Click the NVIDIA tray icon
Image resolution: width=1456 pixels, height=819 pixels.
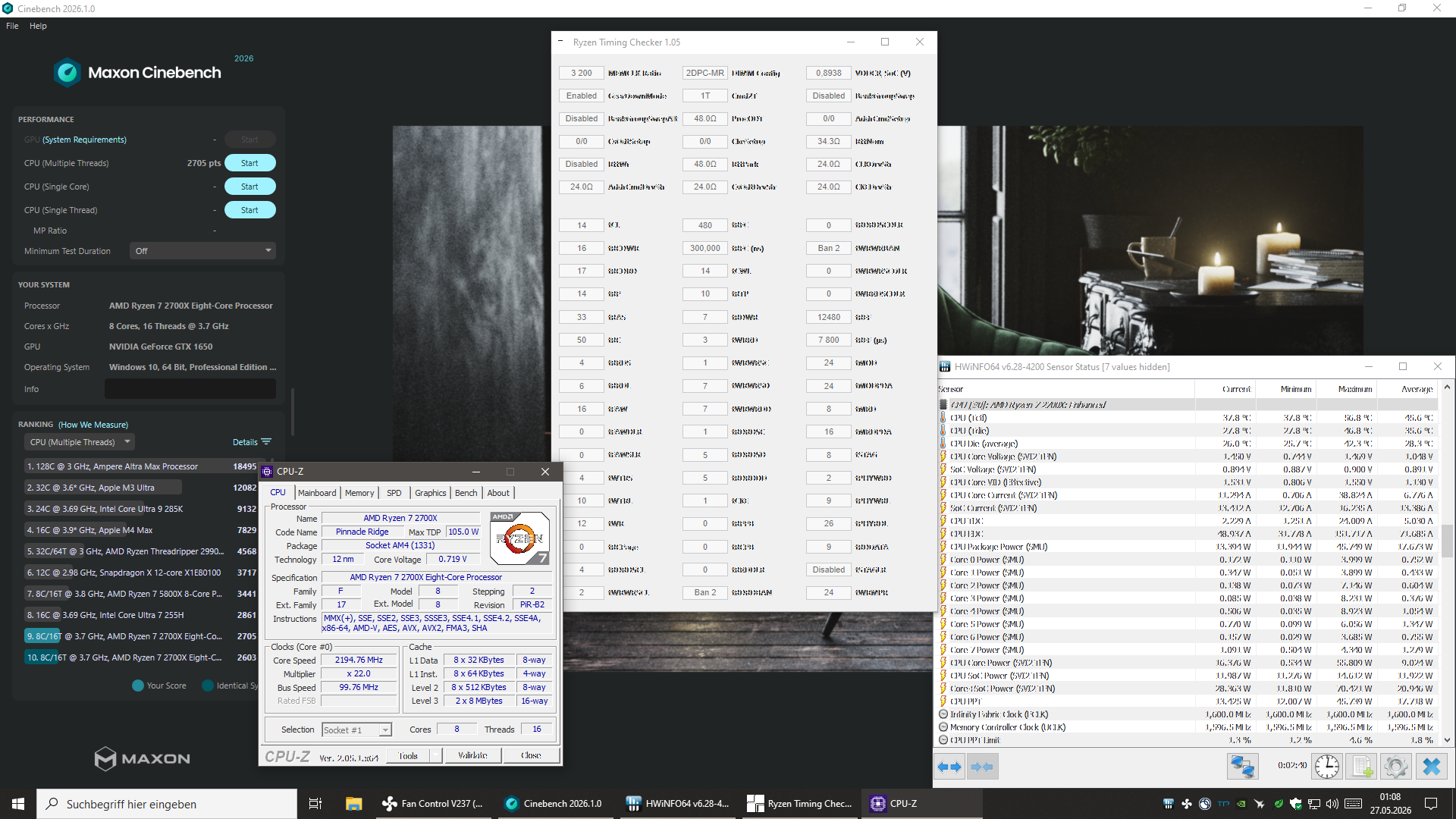coord(1241,804)
